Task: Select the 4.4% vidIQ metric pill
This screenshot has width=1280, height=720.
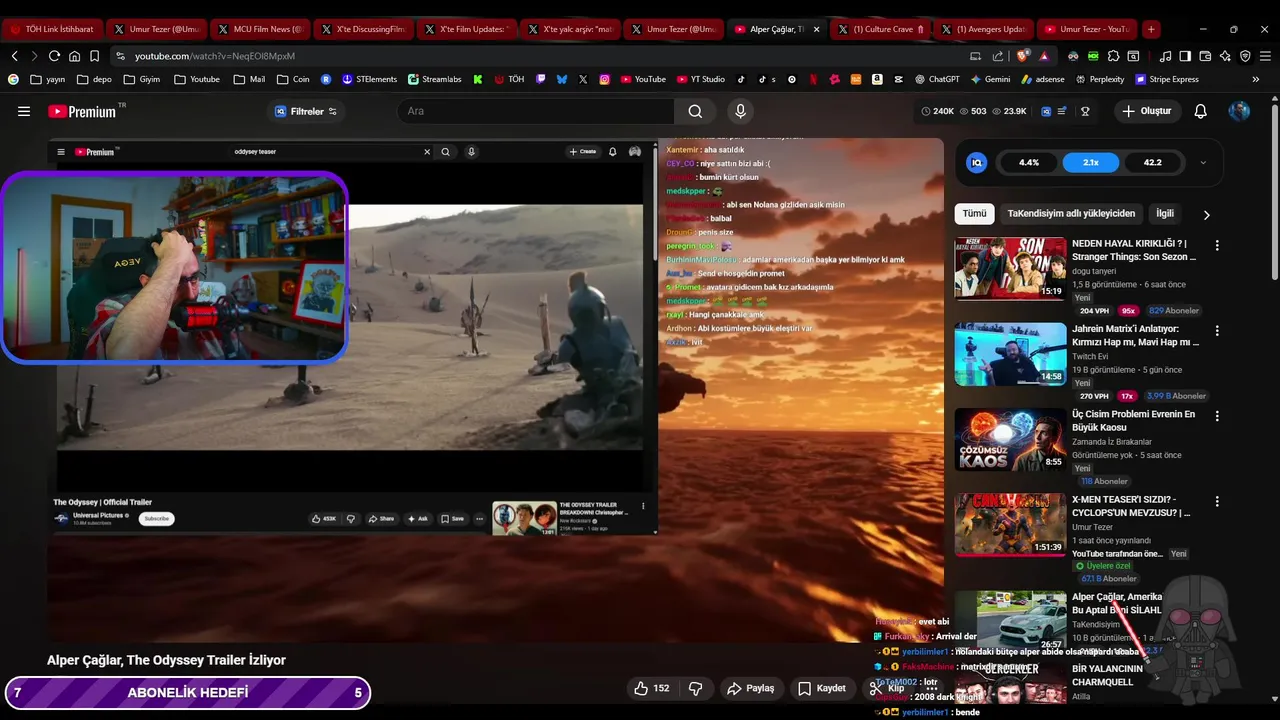Action: point(1029,162)
